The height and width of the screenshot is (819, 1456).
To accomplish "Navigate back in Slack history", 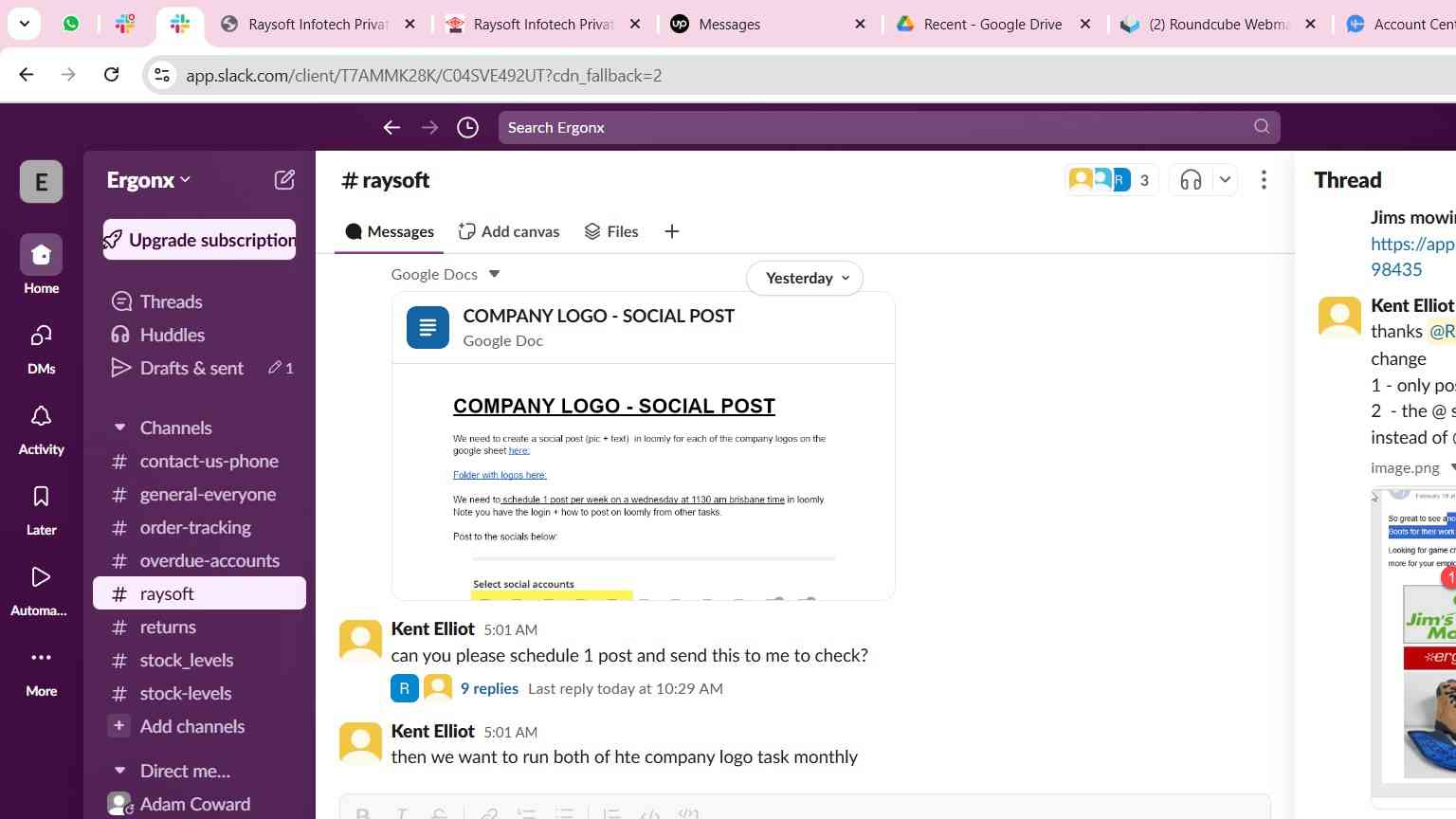I will tap(391, 127).
